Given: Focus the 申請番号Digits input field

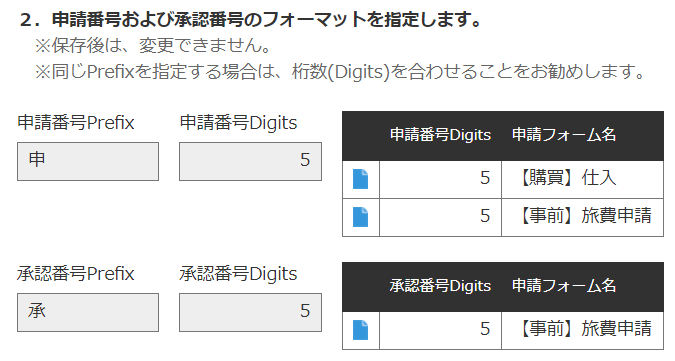Looking at the screenshot, I should pyautogui.click(x=250, y=161).
